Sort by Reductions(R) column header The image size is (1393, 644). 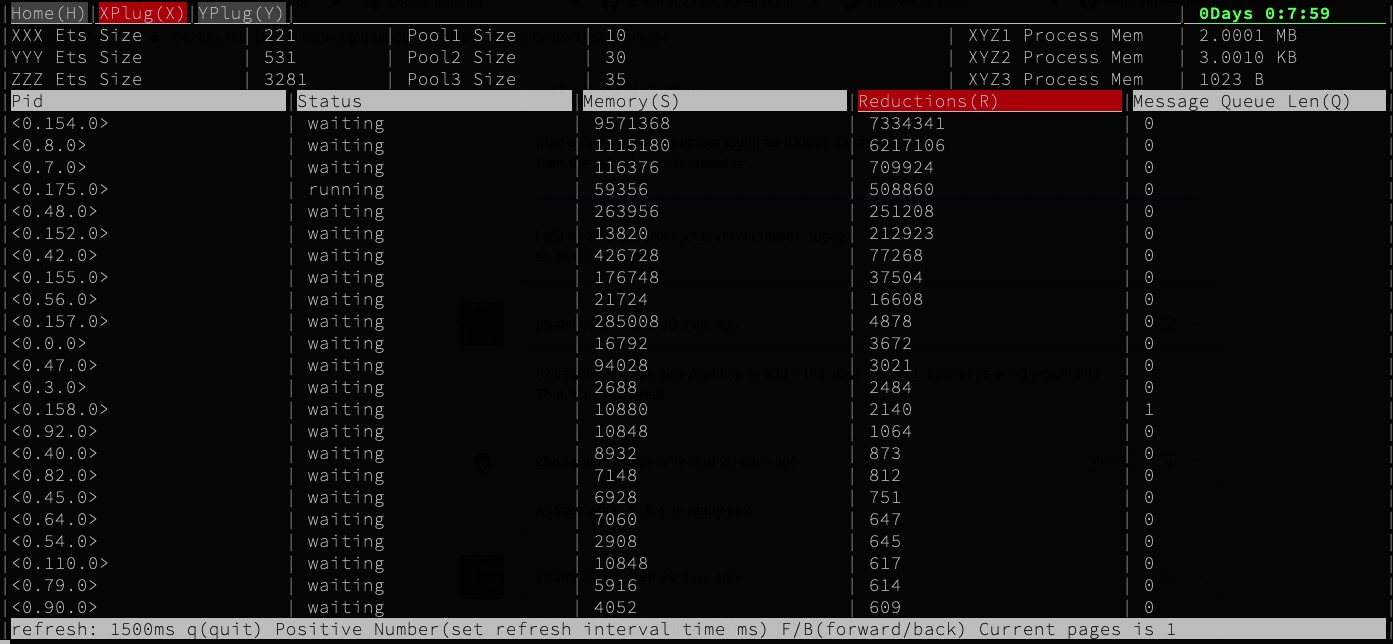[989, 101]
